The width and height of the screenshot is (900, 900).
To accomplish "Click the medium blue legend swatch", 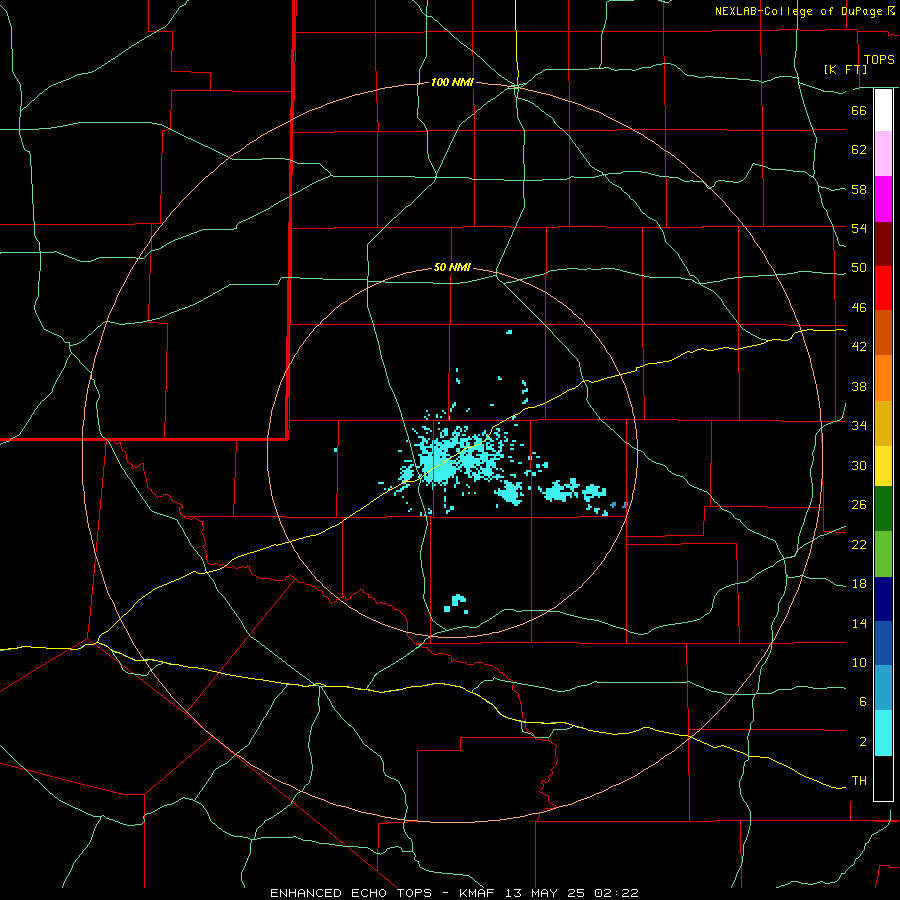I will (x=883, y=643).
